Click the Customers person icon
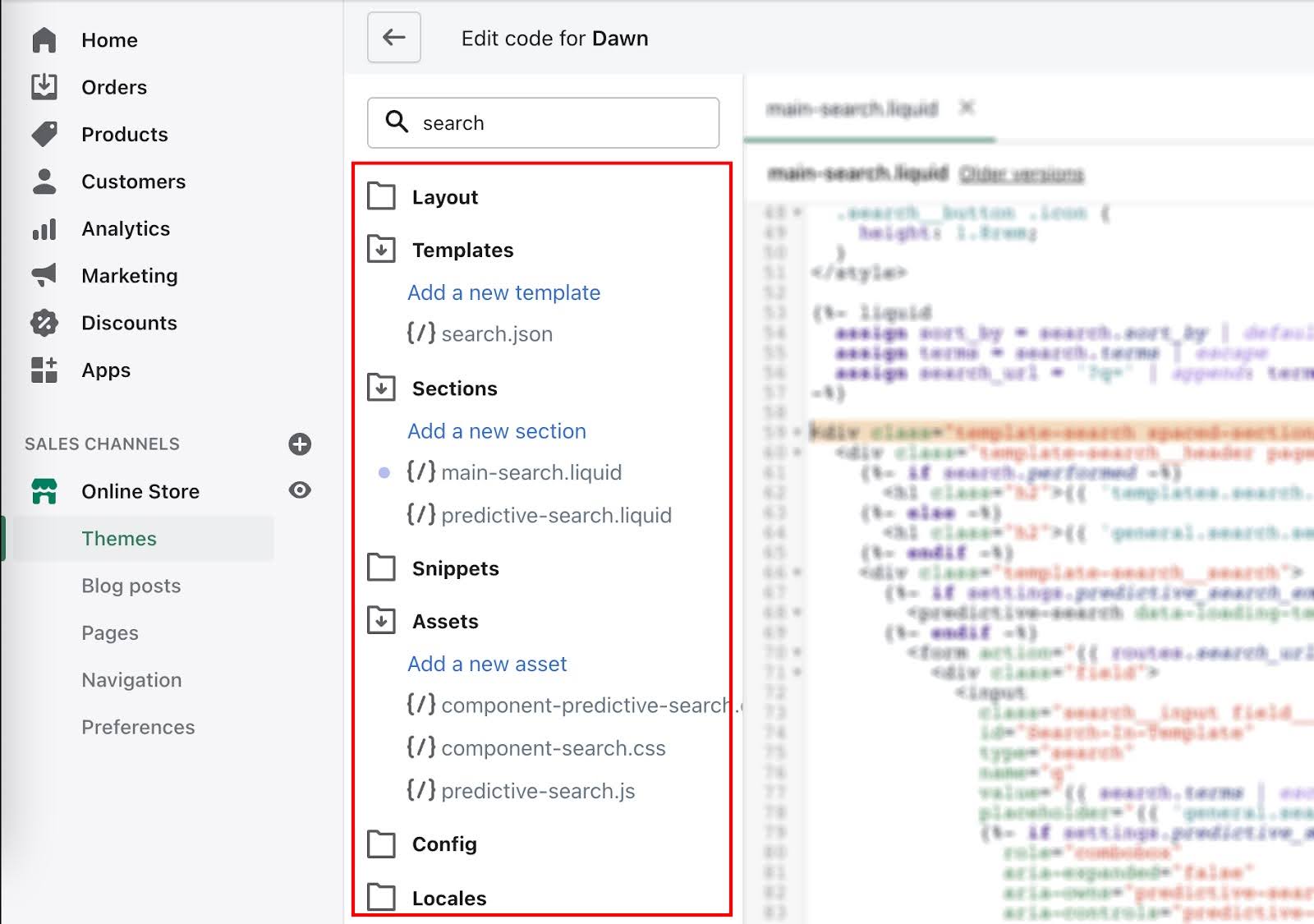1314x924 pixels. click(44, 182)
